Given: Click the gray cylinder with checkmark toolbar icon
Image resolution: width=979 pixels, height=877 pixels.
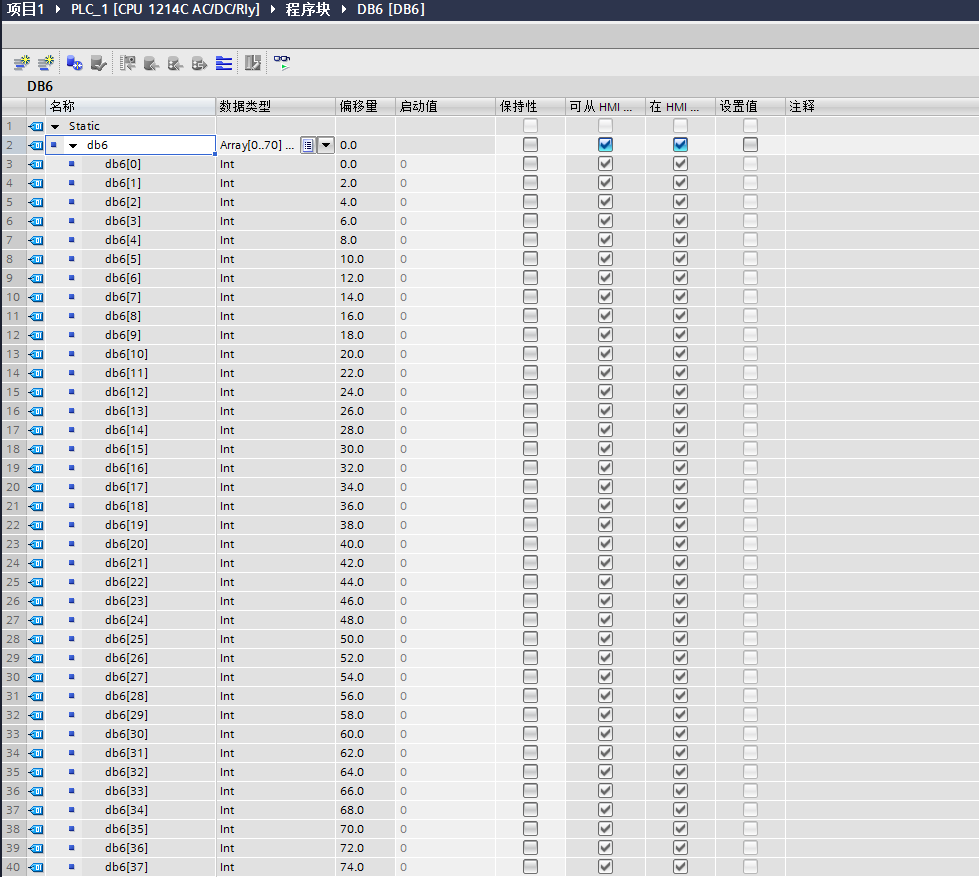Looking at the screenshot, I should [x=98, y=63].
